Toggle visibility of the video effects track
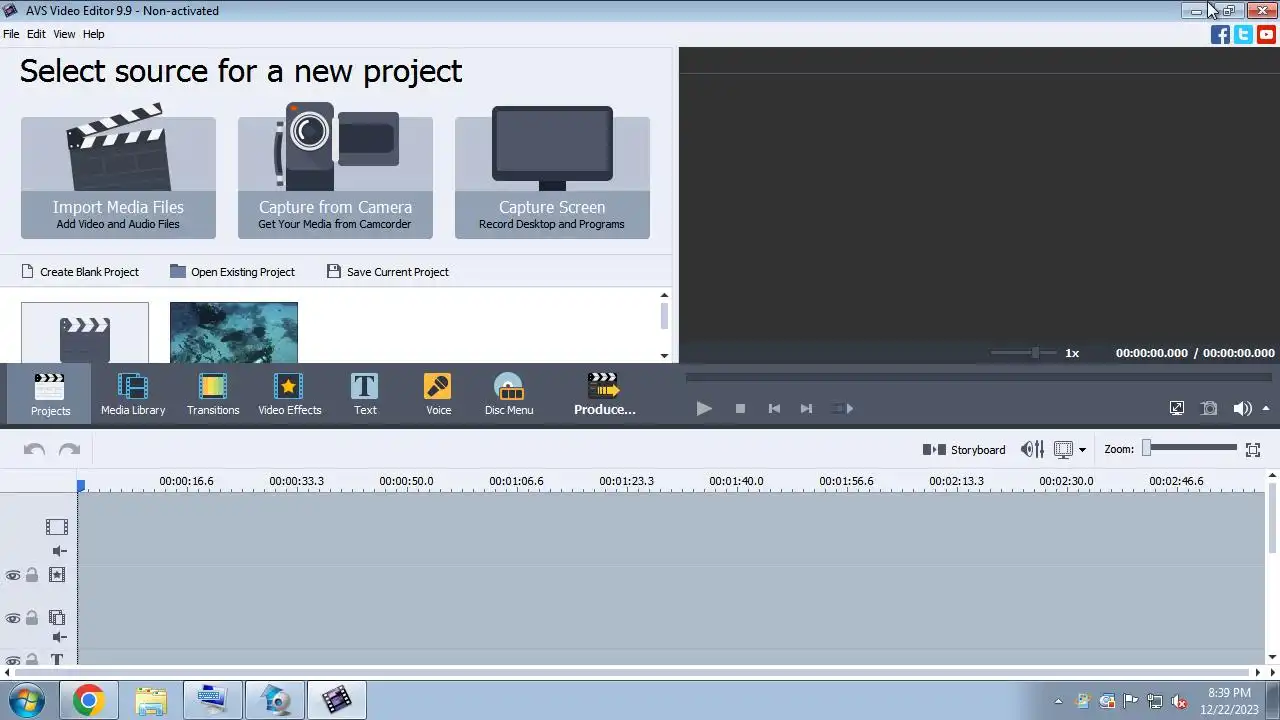 click(13, 576)
